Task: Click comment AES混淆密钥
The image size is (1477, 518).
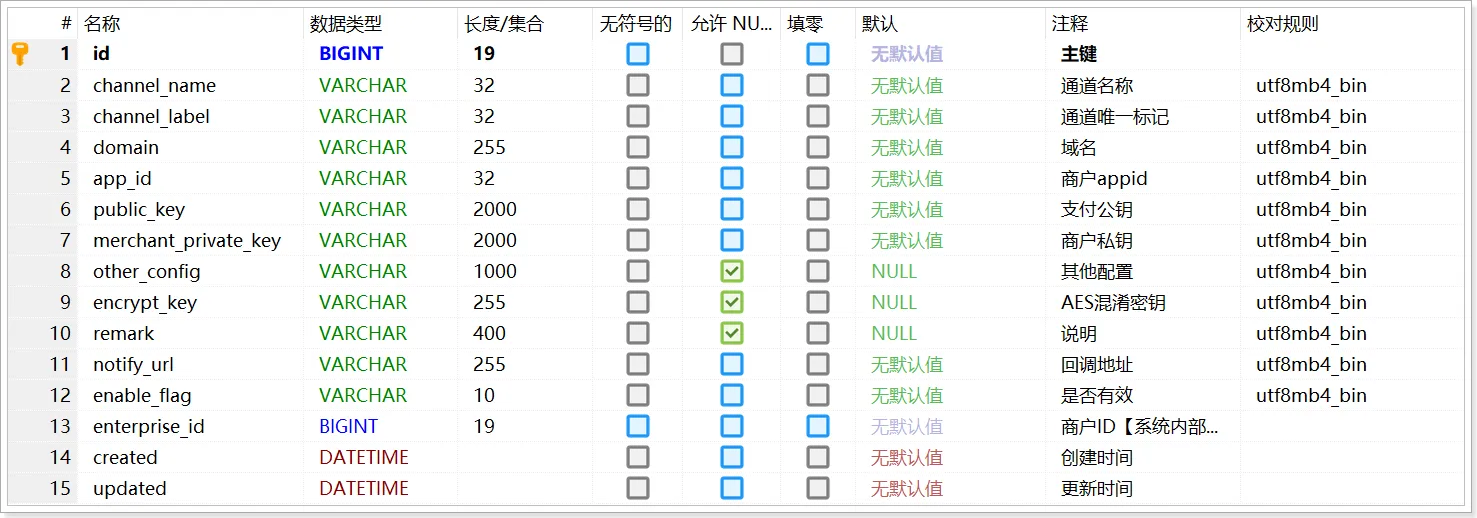Action: (1113, 302)
